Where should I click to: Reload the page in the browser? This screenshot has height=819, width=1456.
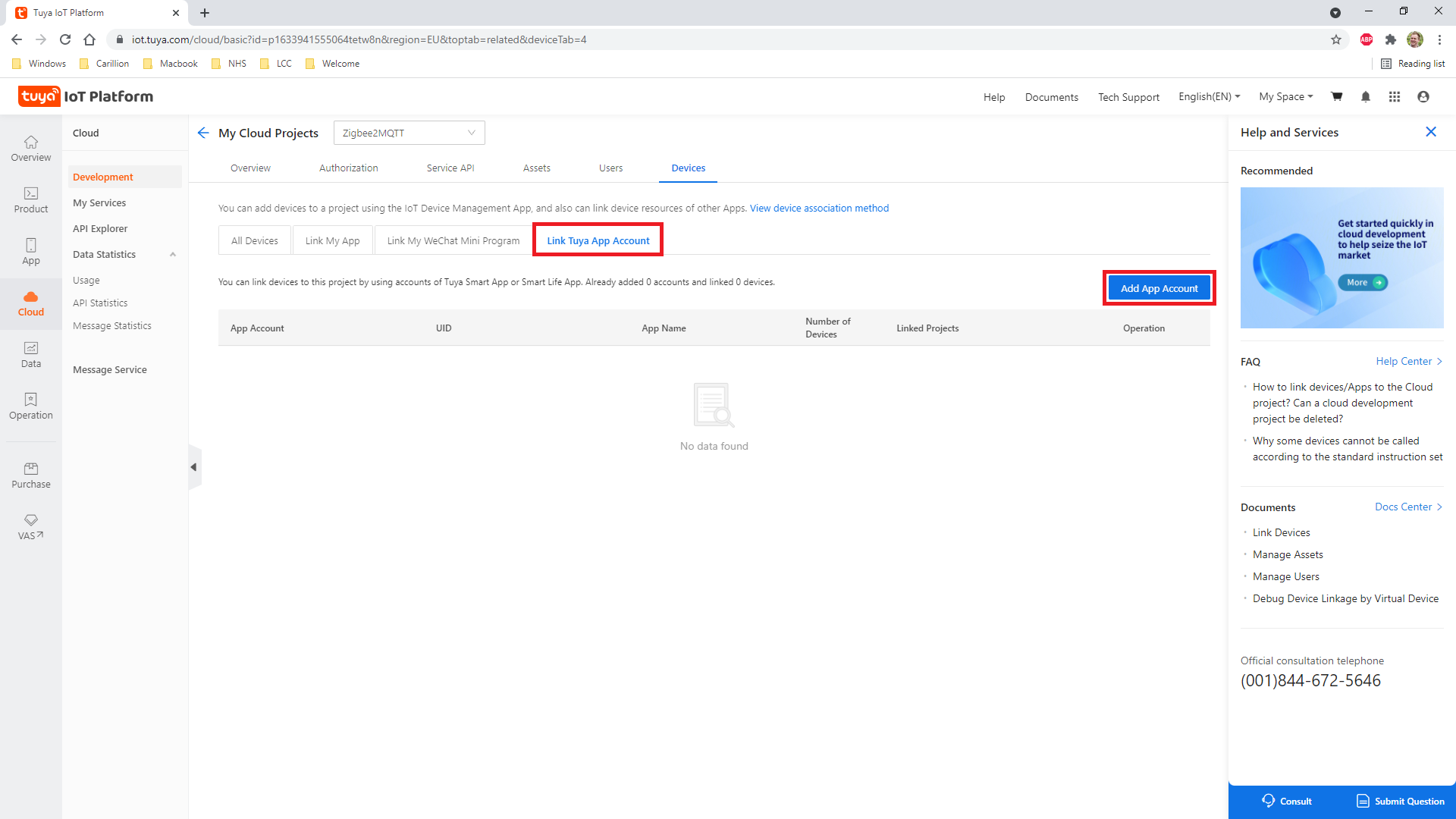tap(65, 39)
